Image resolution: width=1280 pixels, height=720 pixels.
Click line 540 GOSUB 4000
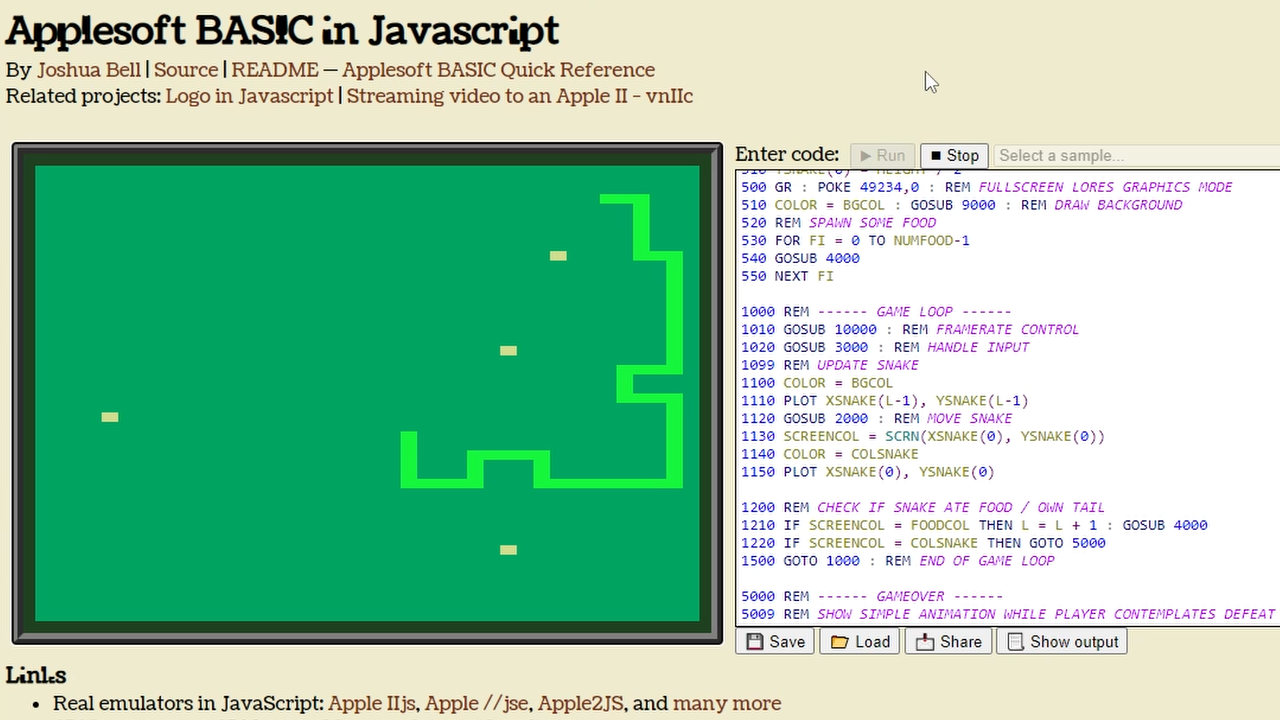point(800,258)
